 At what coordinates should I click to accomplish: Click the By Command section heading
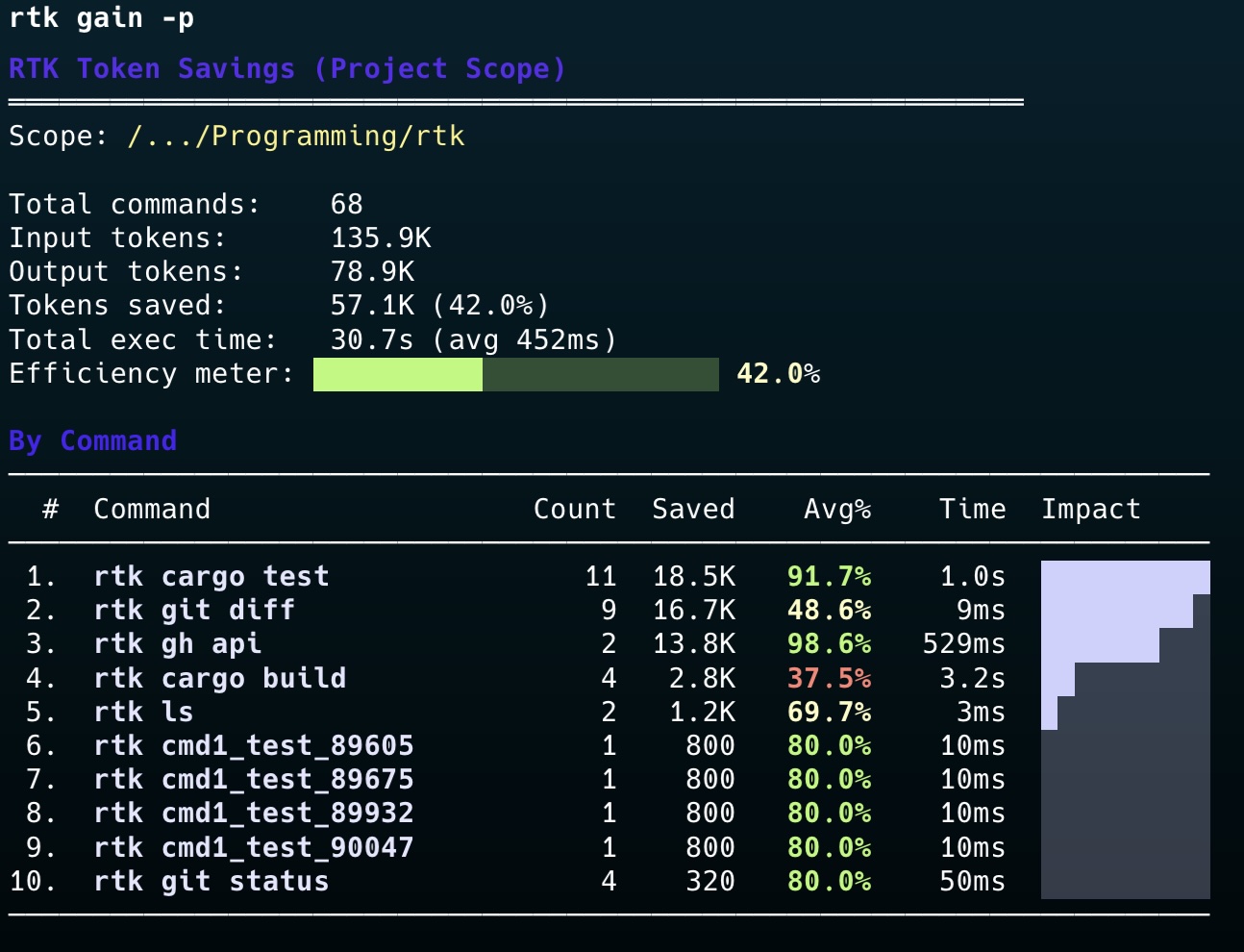(92, 441)
